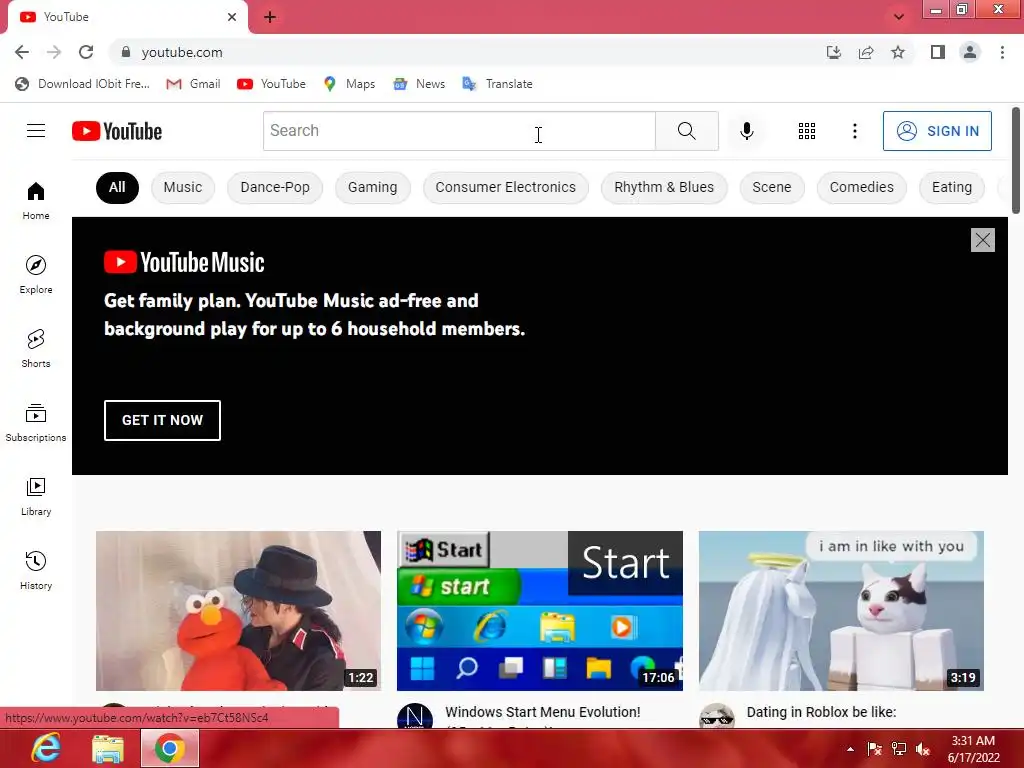This screenshot has width=1024, height=768.
Task: Click the YouTube logo
Action: point(117,131)
